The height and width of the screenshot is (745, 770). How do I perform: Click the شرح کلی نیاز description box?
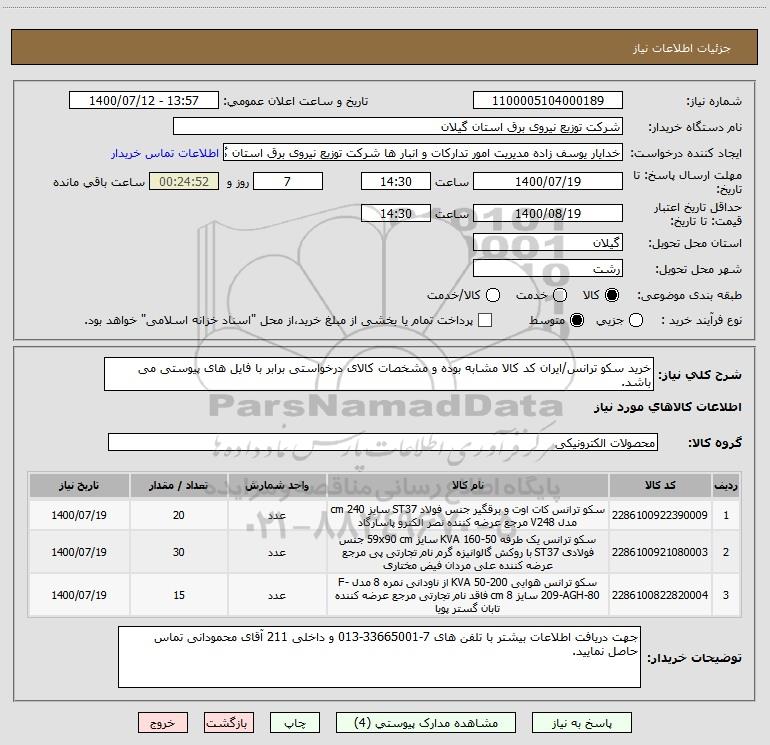379,374
